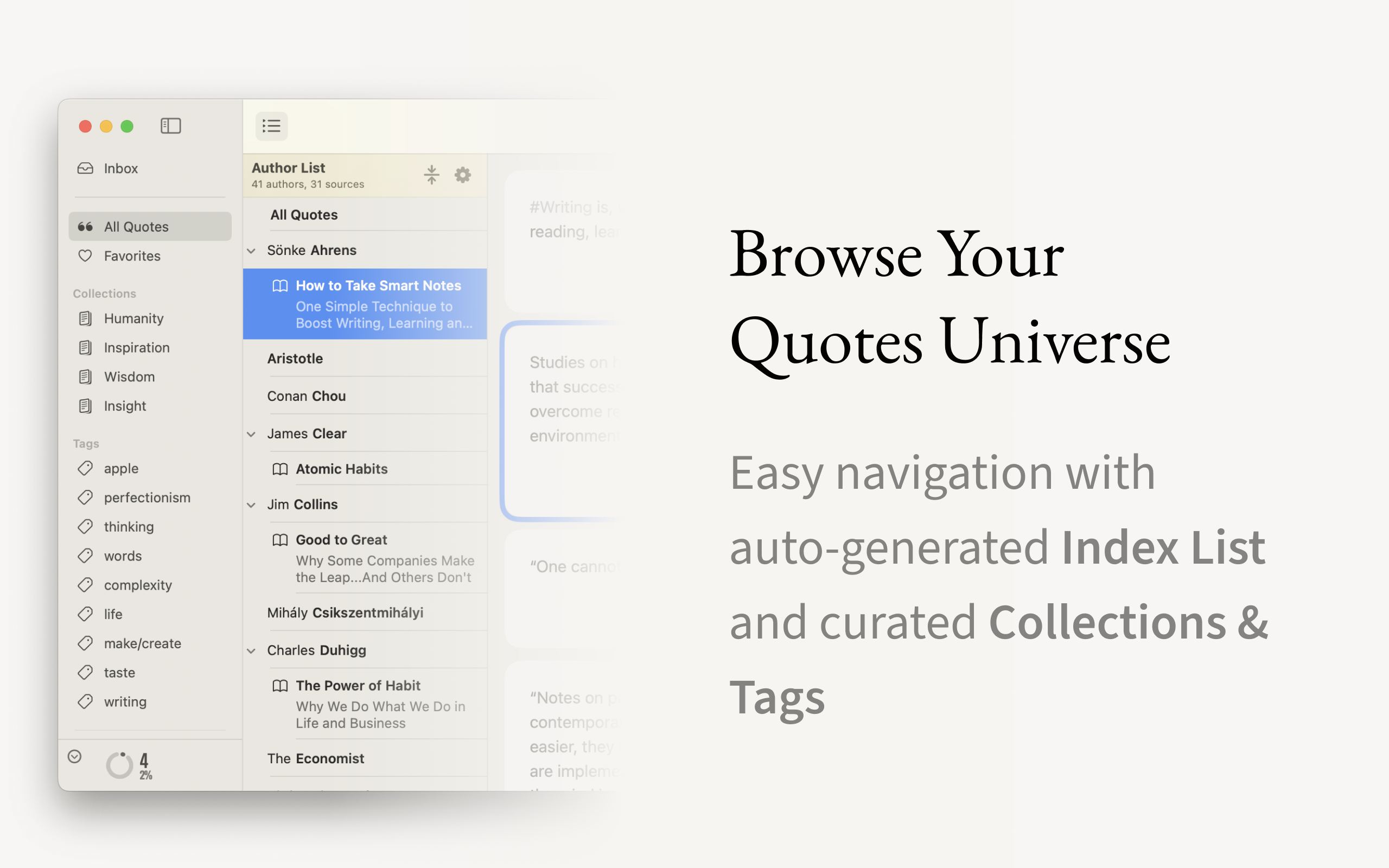Screen dimensions: 1389x868
Task: Click the Favorites heart icon
Action: (x=86, y=256)
